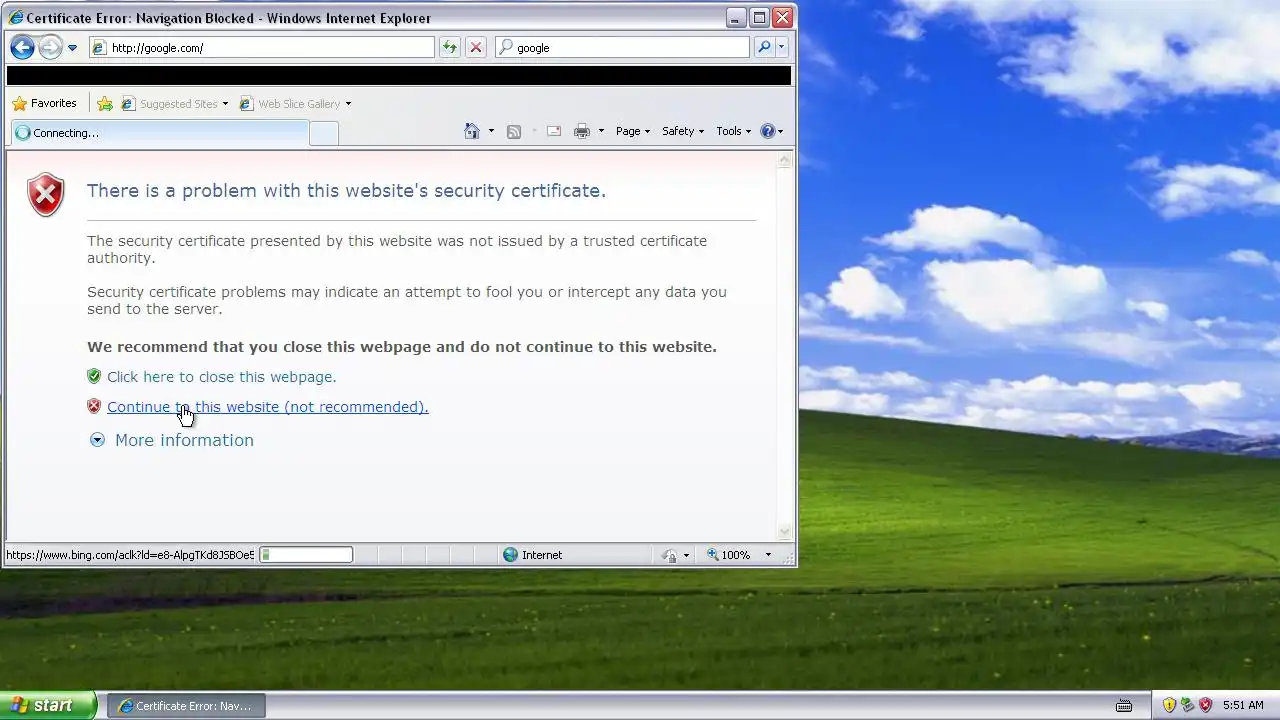Click 'Click here to close this webpage' link
The image size is (1280, 720).
(221, 377)
